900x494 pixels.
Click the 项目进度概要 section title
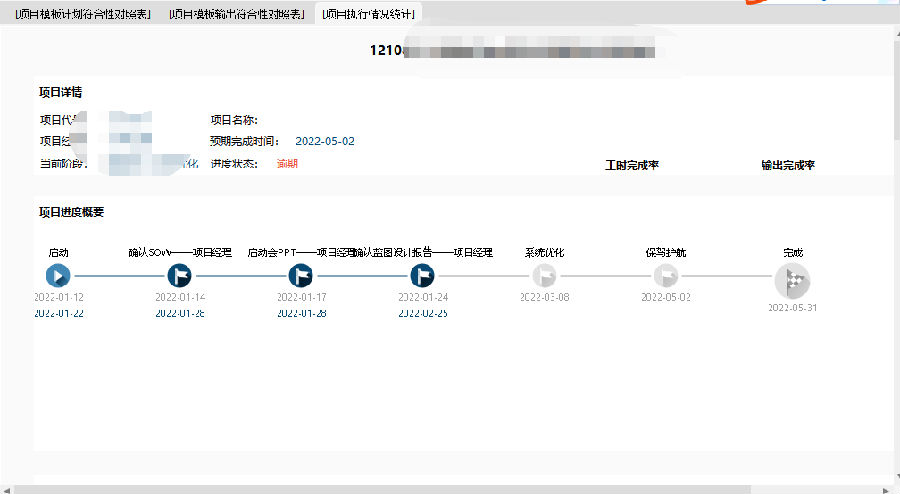coord(71,212)
